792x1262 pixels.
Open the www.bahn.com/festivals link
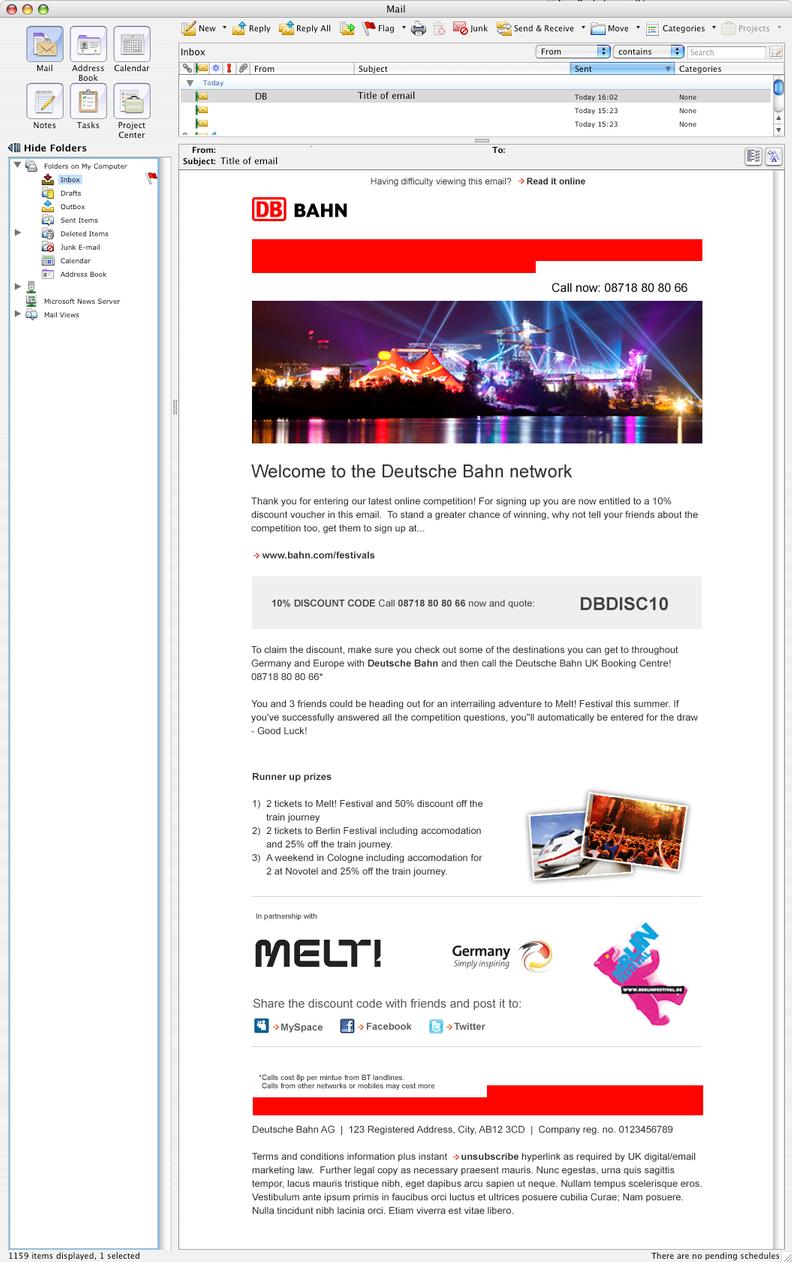[318, 554]
